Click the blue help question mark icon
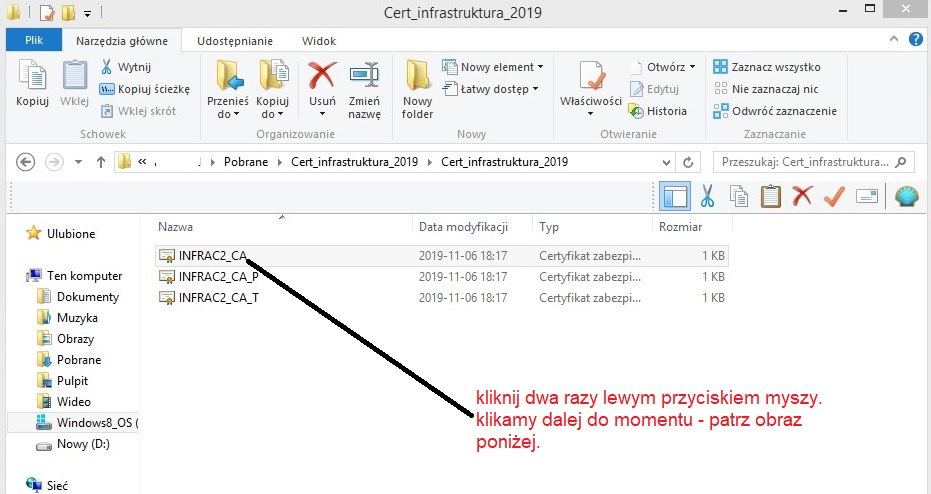The image size is (931, 494). point(916,40)
